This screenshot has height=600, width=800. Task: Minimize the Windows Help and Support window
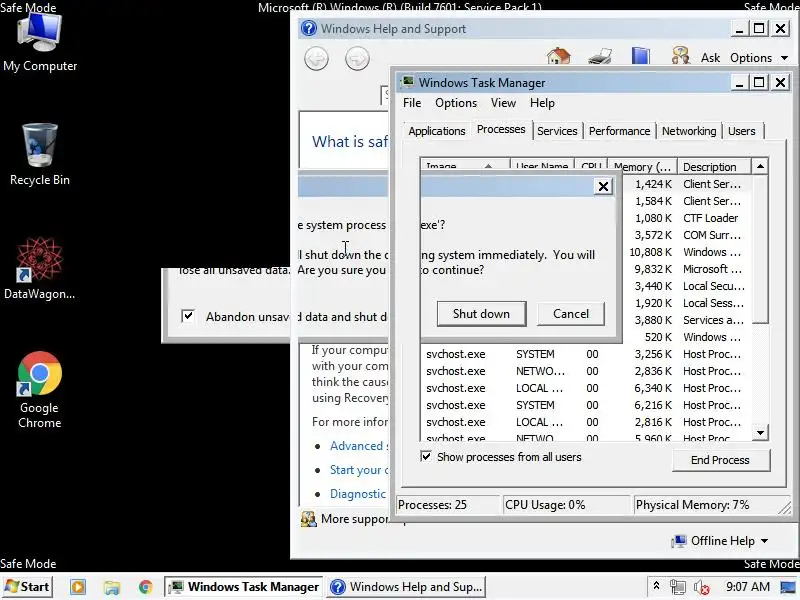tap(739, 29)
